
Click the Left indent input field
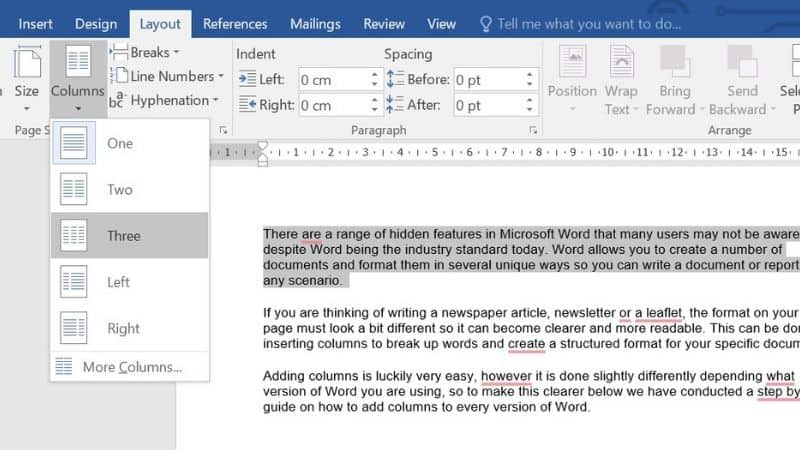[x=331, y=79]
